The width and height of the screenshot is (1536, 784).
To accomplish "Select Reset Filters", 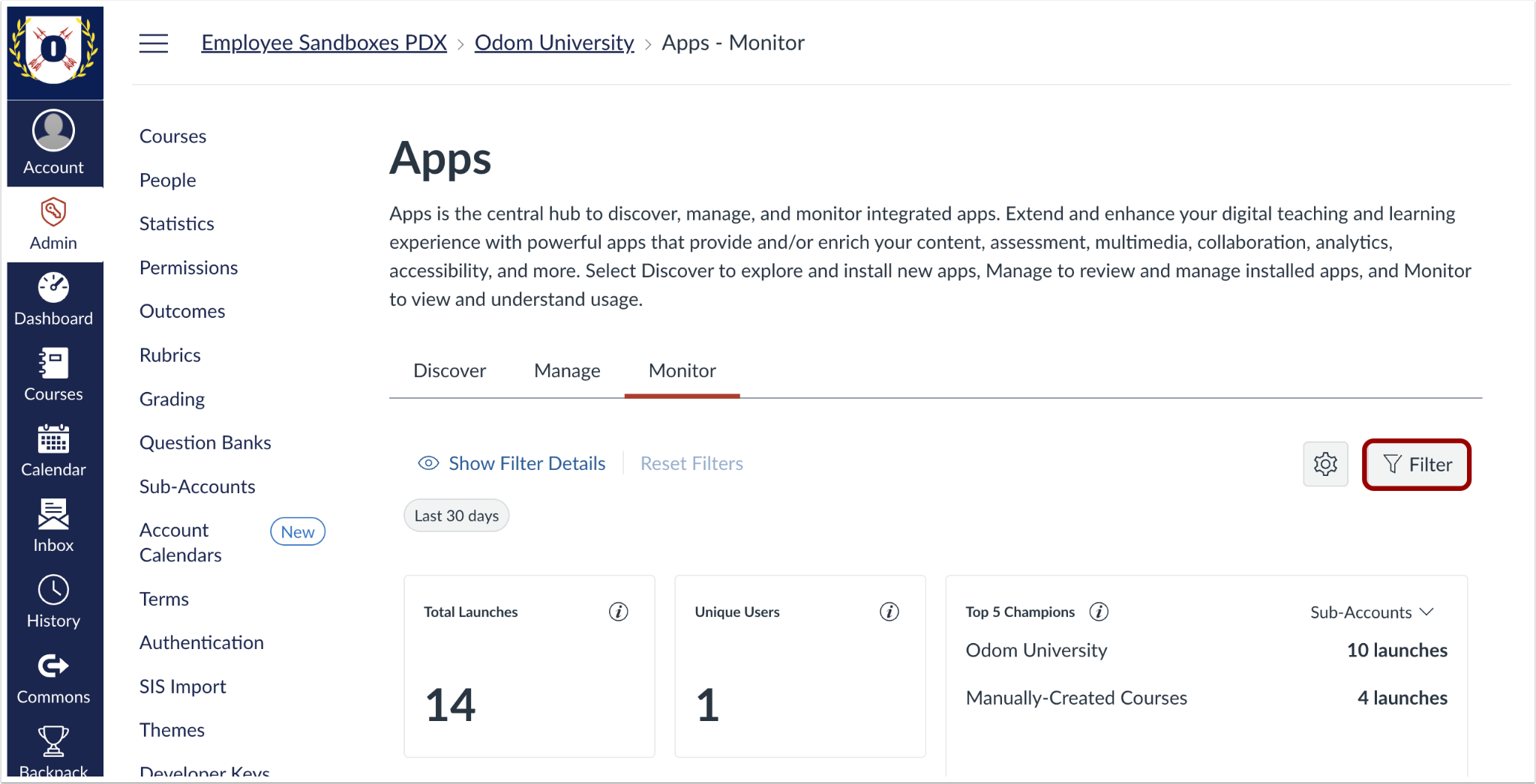I will coord(691,463).
